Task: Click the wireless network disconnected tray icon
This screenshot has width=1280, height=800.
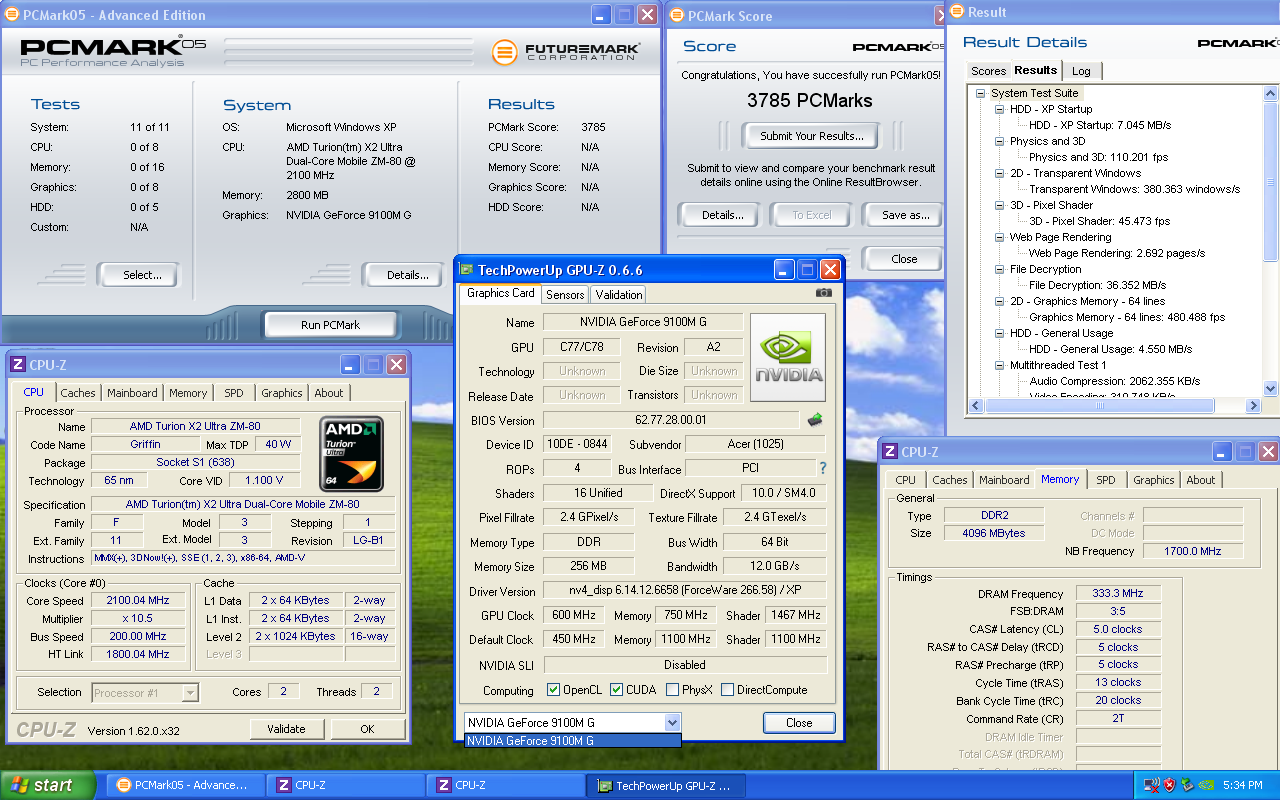Action: coord(1151,785)
